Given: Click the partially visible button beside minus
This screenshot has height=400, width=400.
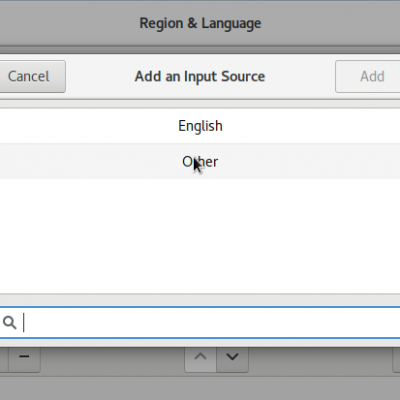Looking at the screenshot, I should tap(4, 359).
